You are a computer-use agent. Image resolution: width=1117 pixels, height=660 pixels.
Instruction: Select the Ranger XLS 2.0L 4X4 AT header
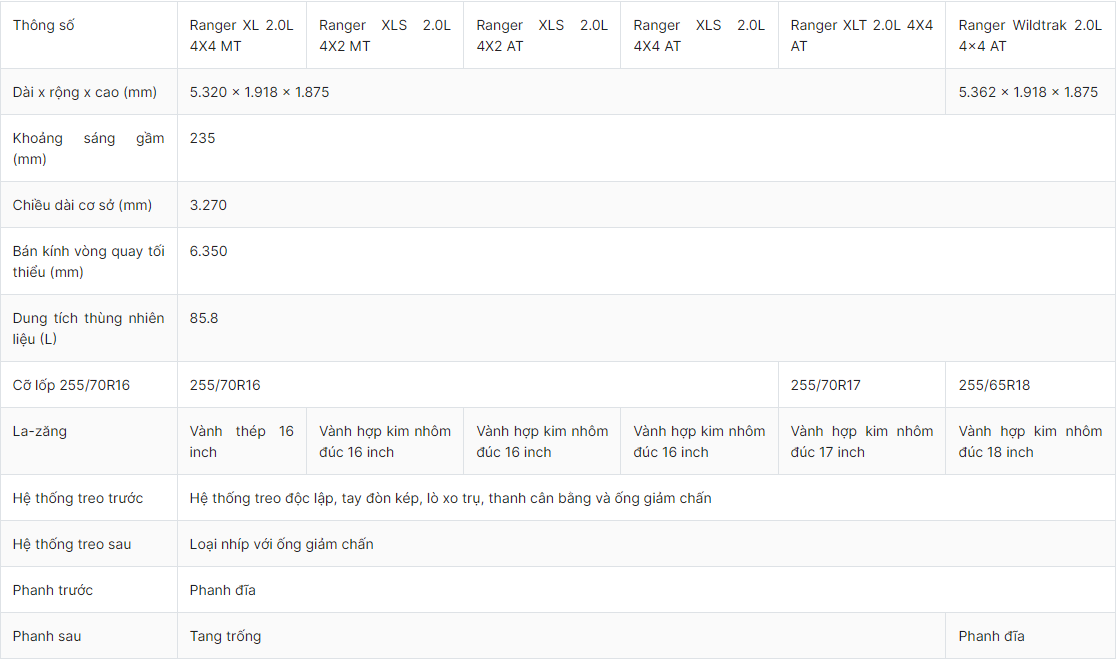tap(698, 35)
